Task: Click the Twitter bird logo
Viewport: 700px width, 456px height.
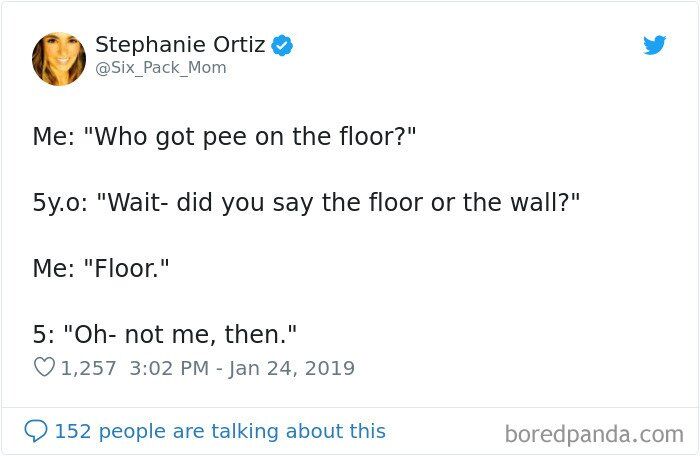Action: [x=654, y=45]
